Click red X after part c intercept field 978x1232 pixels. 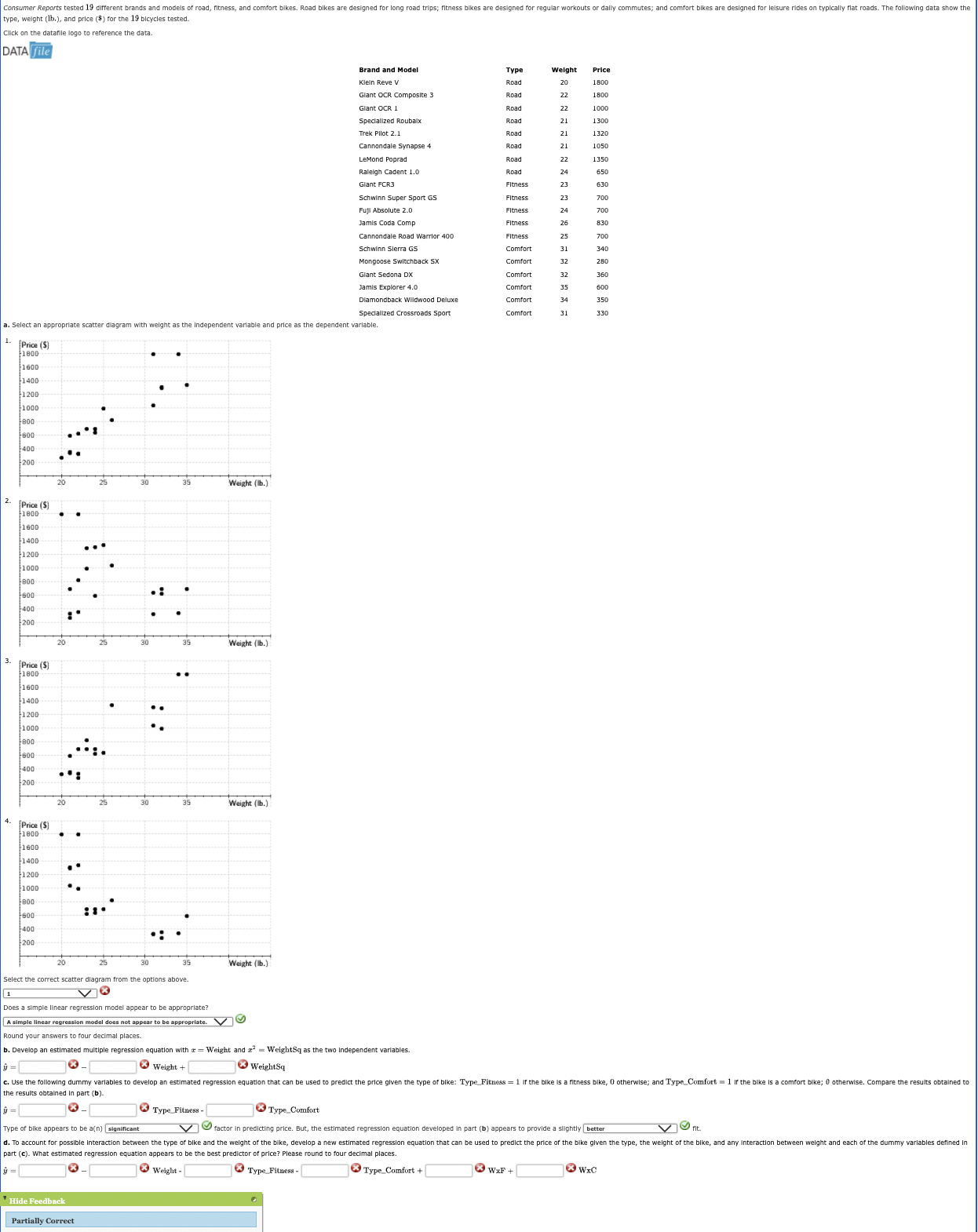click(73, 1108)
